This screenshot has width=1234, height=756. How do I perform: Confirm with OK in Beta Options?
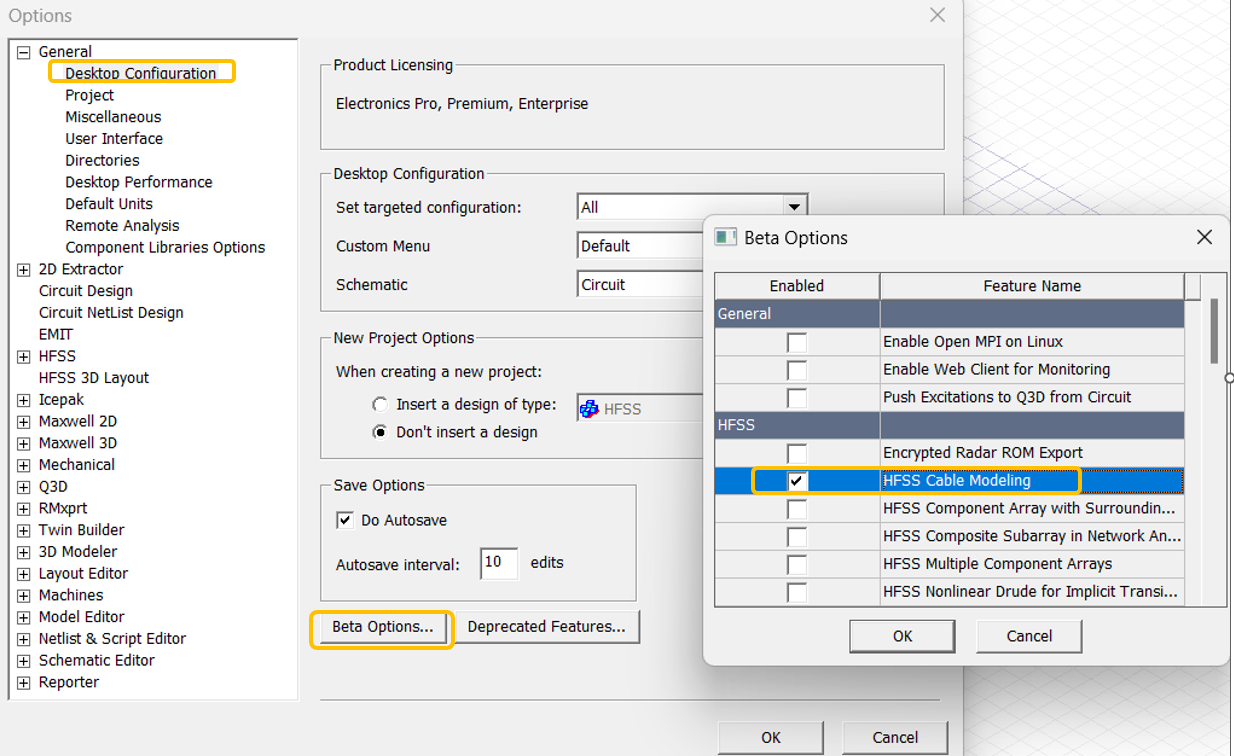click(x=902, y=636)
